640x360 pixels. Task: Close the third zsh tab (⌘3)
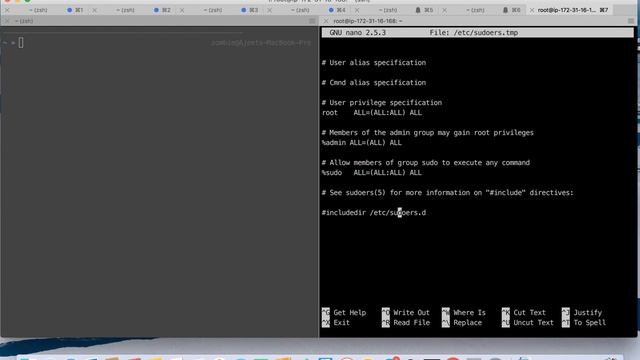pos(182,10)
